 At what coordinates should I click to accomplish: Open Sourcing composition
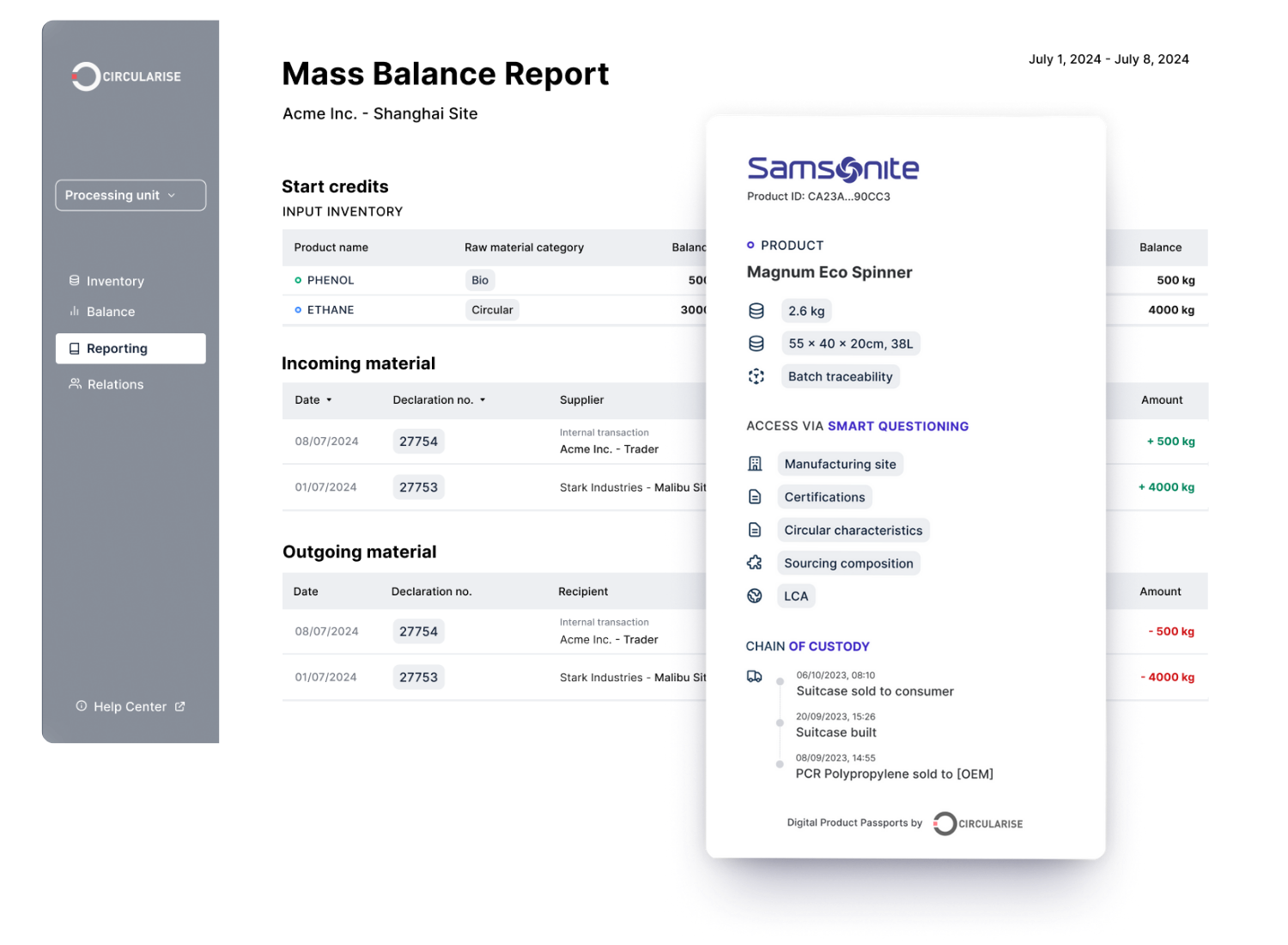click(x=848, y=563)
